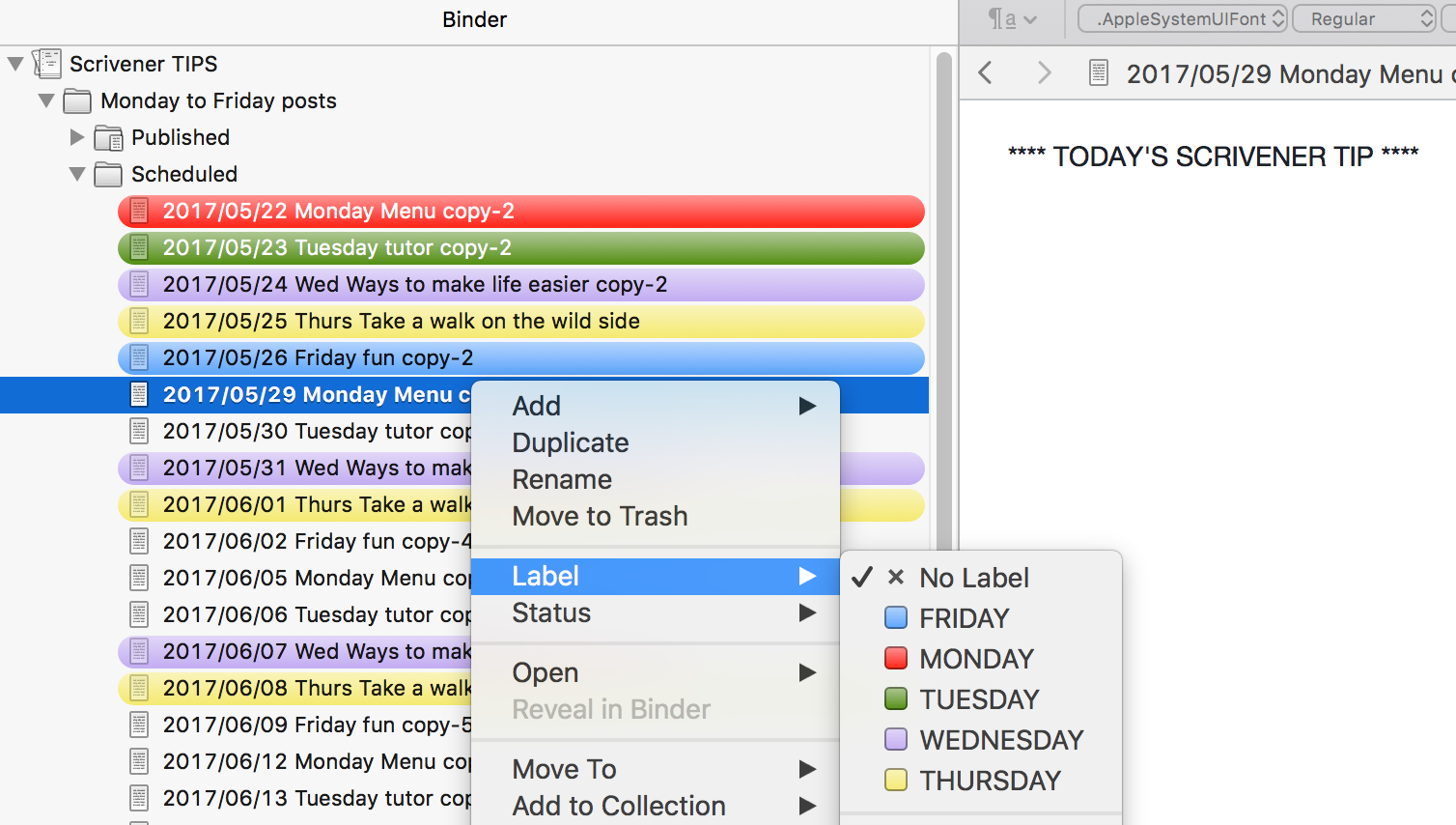Screen dimensions: 1456x825
Task: Click the document icon of 2017/06/05 Monday Menu row
Action: (139, 578)
